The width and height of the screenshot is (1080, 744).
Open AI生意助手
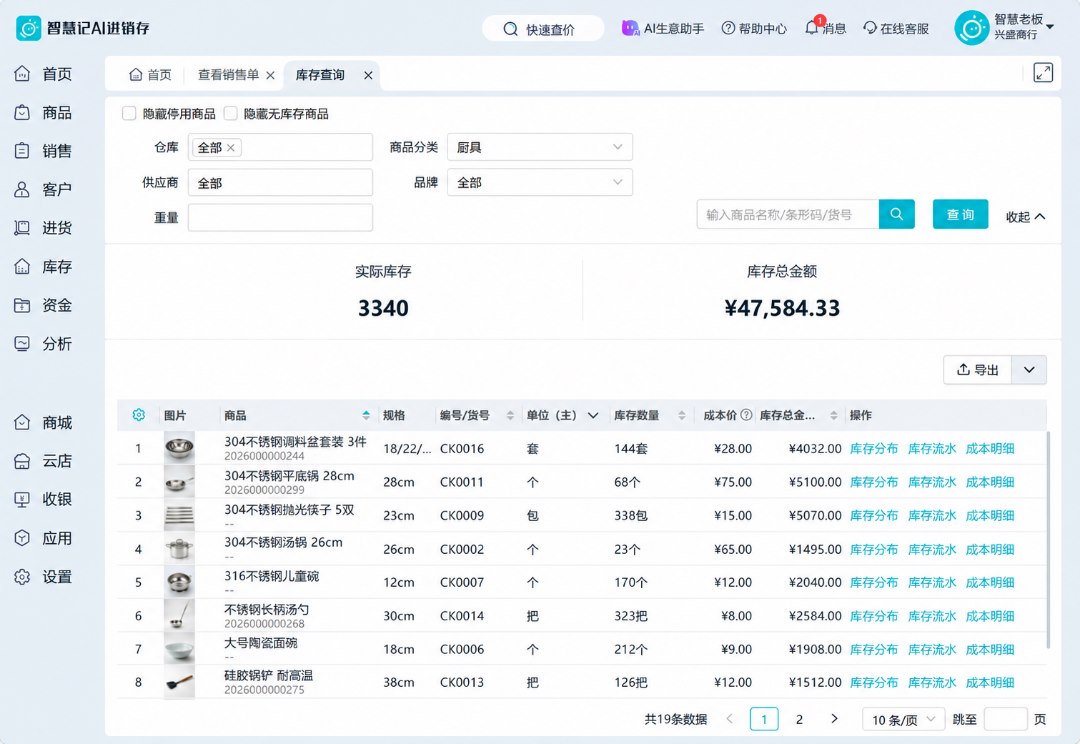pyautogui.click(x=663, y=28)
